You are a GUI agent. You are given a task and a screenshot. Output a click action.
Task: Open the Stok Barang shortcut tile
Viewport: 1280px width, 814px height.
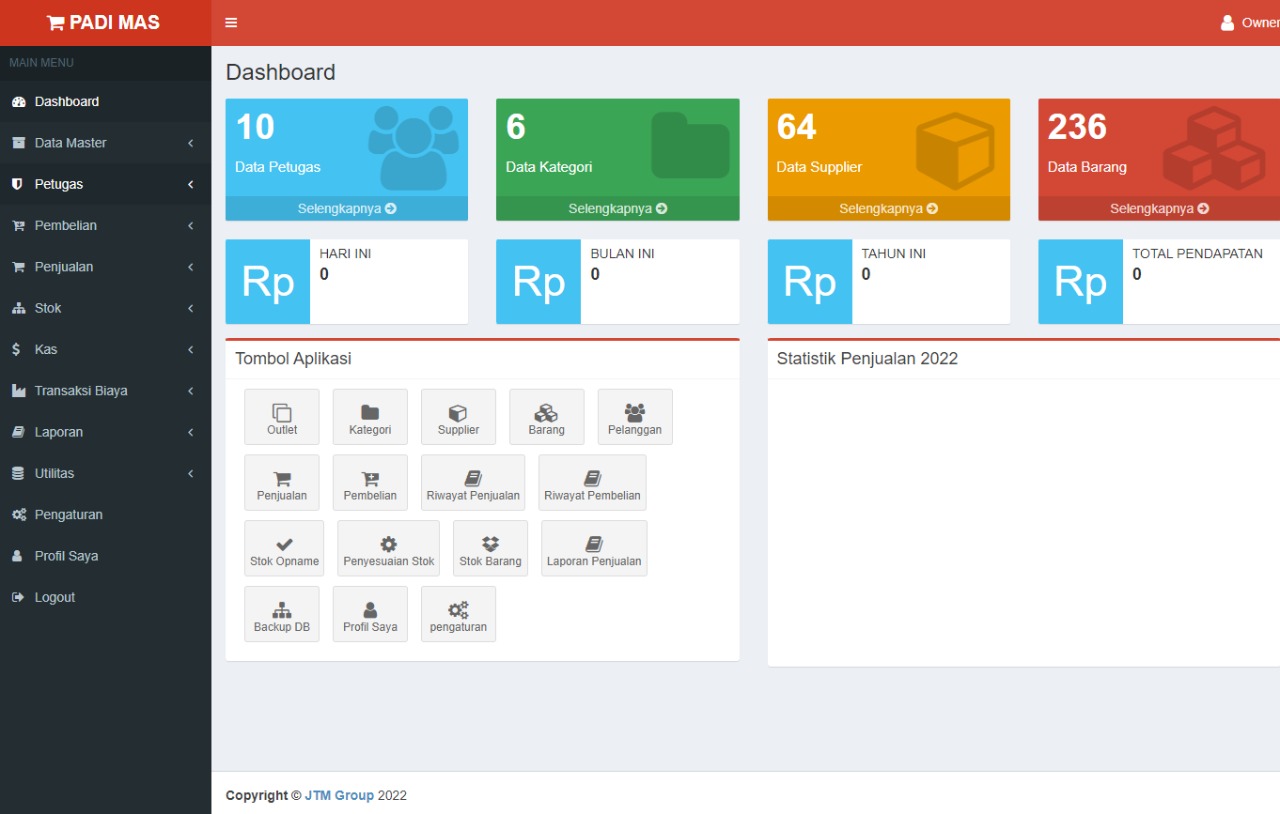pos(490,548)
